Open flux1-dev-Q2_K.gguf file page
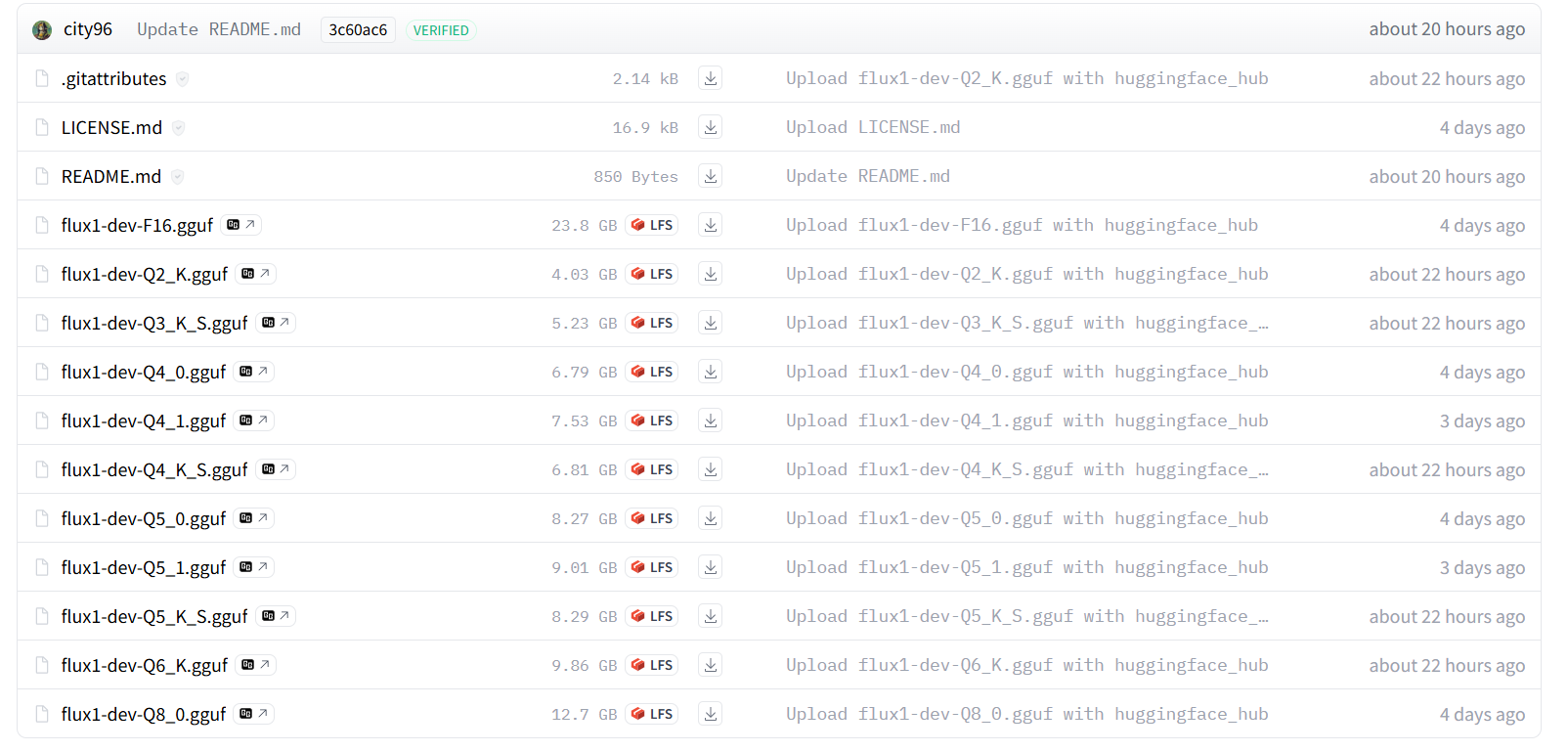Viewport: 1568px width, 752px height. pos(145,275)
